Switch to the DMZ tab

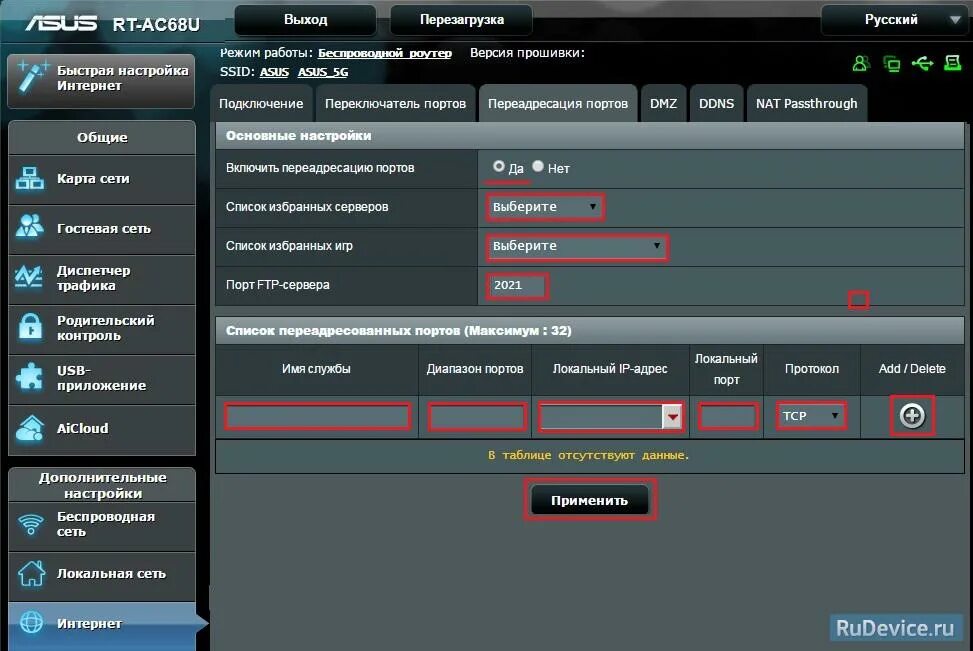click(x=663, y=104)
